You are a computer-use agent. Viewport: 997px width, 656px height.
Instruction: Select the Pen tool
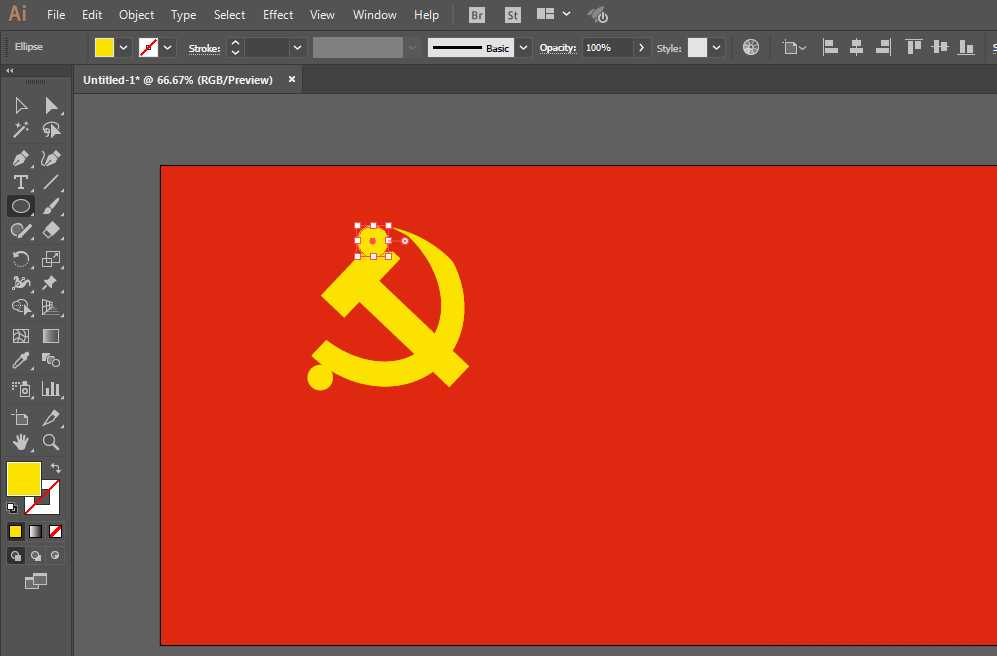21,158
